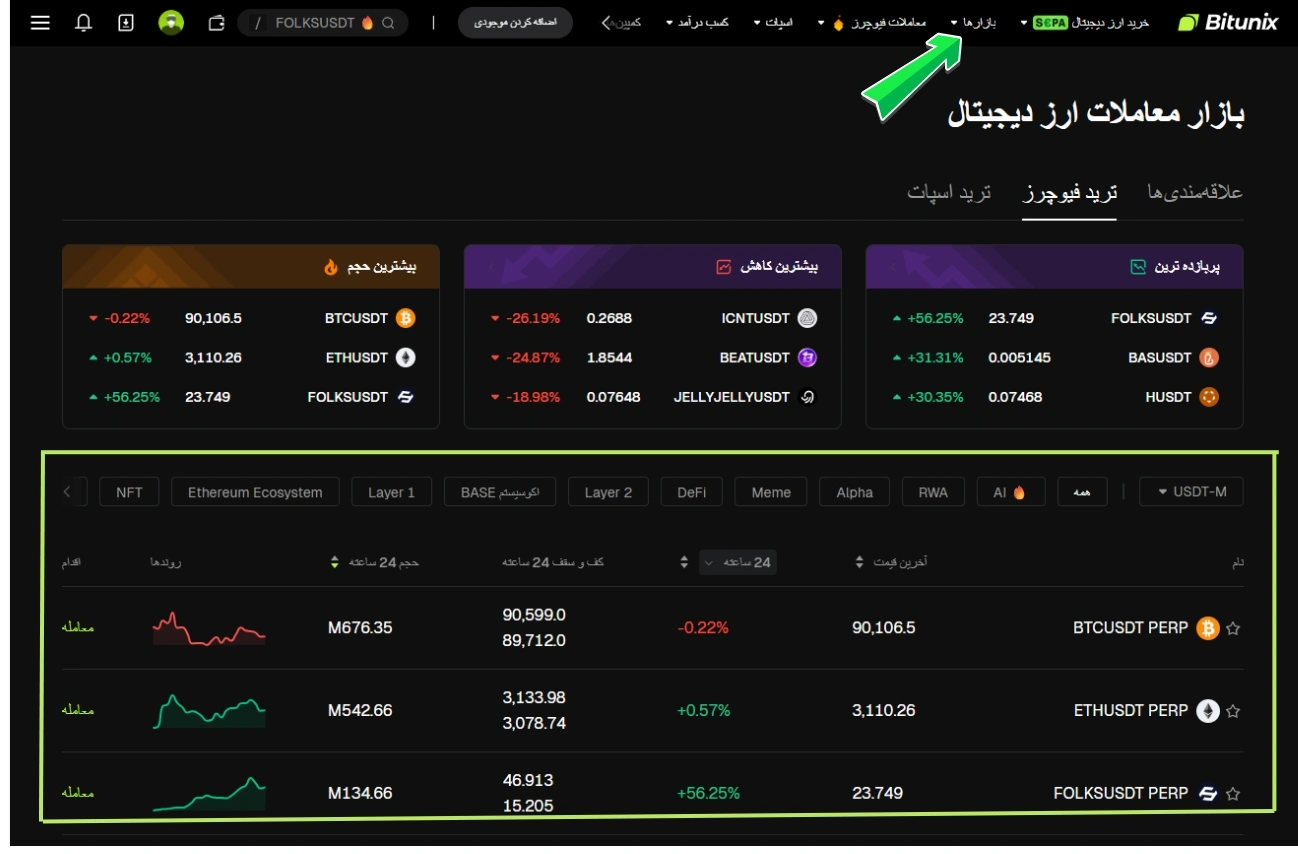This screenshot has width=1298, height=854.
Task: Click FOLKSUSDT coin icon in top gainers card
Action: pos(1209,318)
